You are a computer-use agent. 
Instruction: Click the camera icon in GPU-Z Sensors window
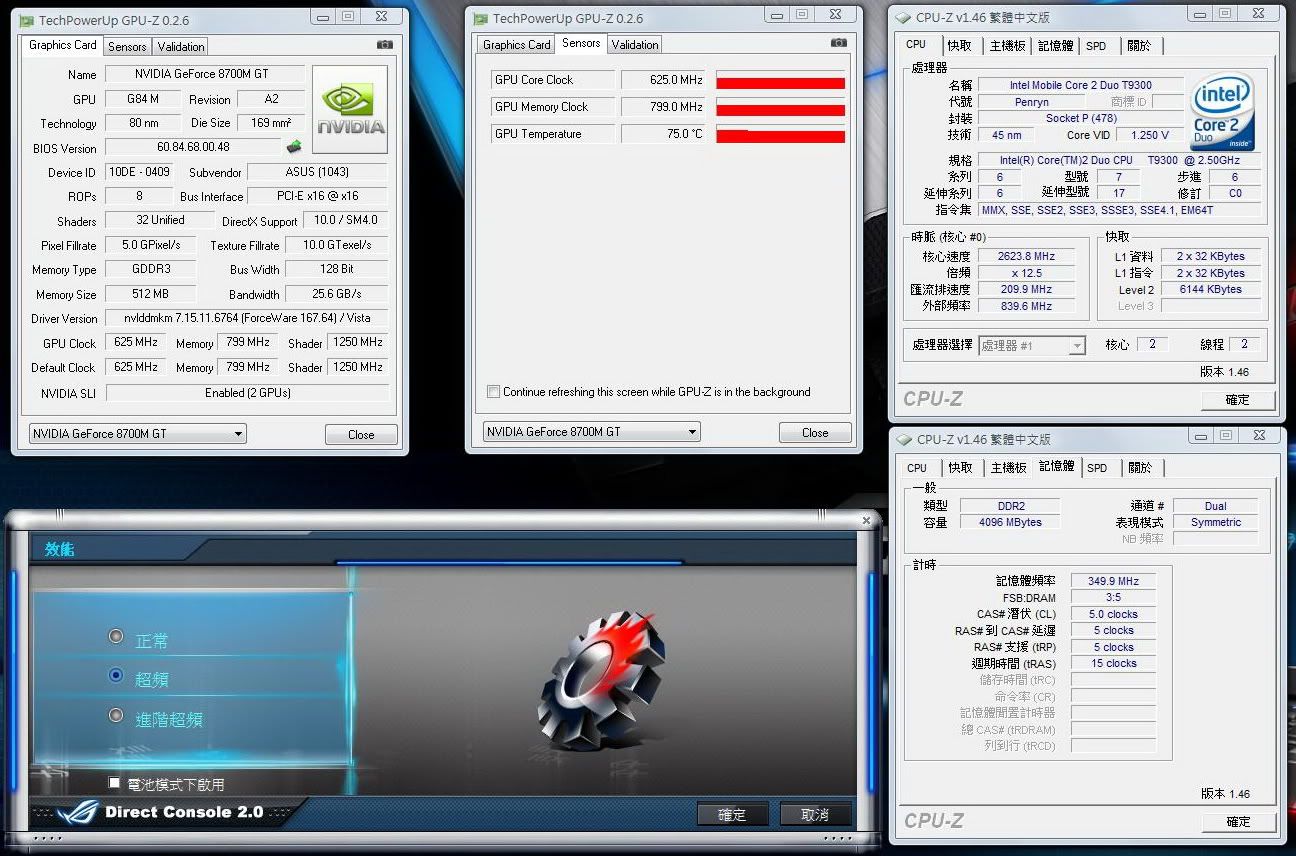pyautogui.click(x=838, y=43)
